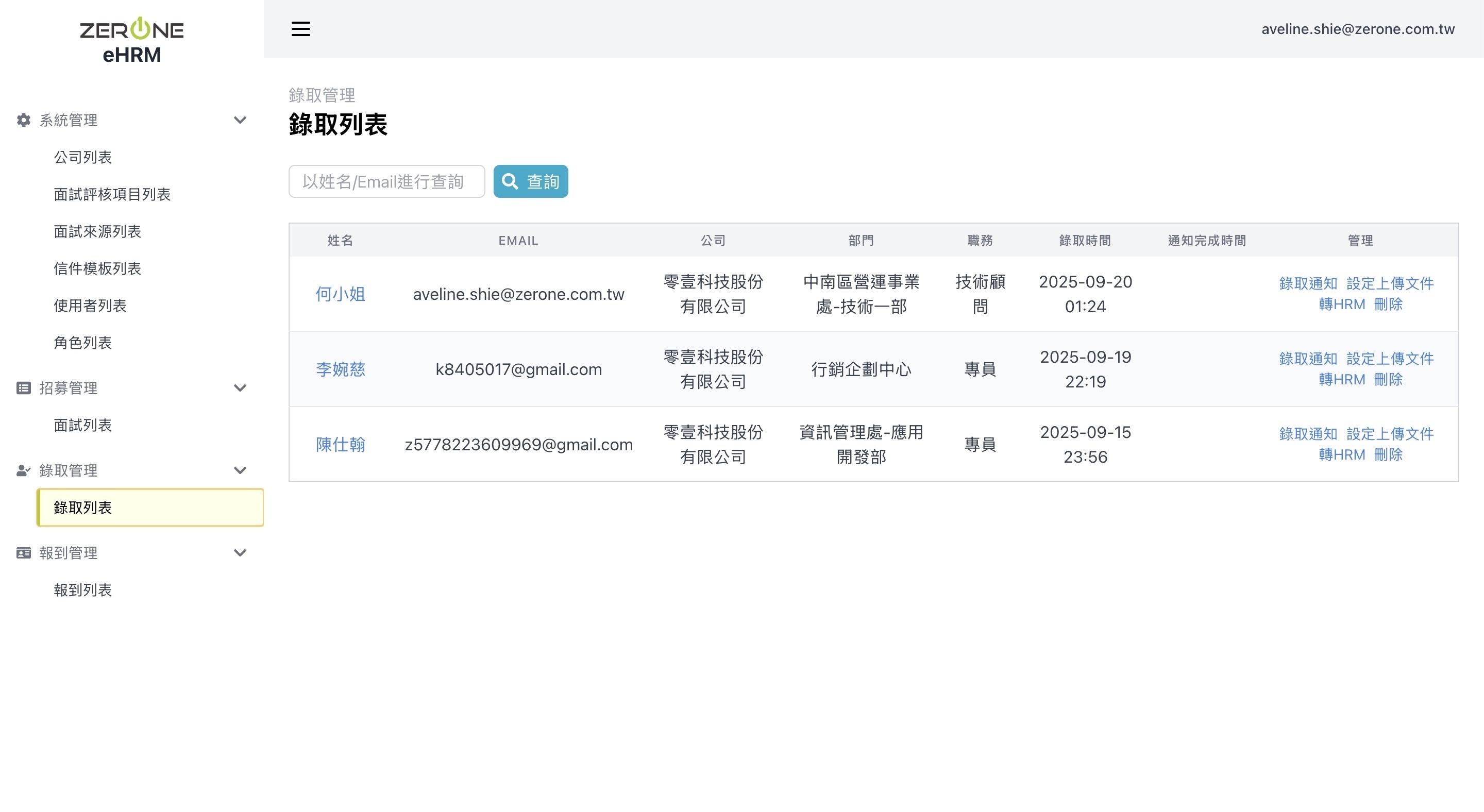This screenshot has width=1484, height=812.
Task: Click the hamburger menu icon
Action: click(300, 29)
